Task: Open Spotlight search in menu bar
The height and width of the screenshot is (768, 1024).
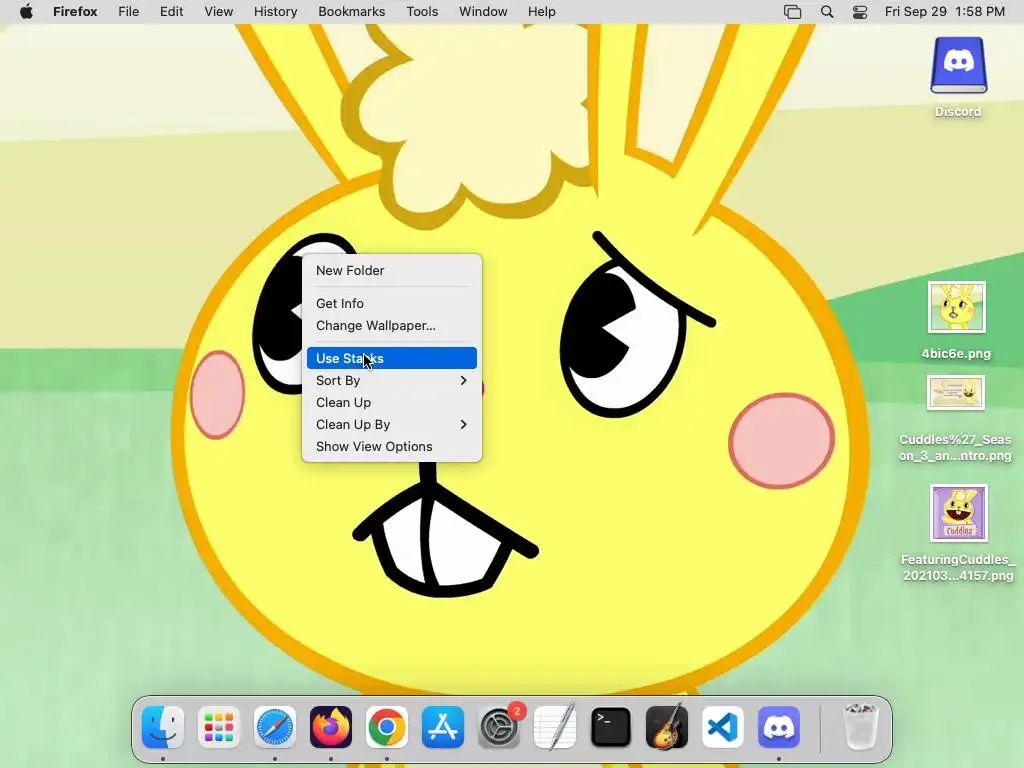Action: 827,12
